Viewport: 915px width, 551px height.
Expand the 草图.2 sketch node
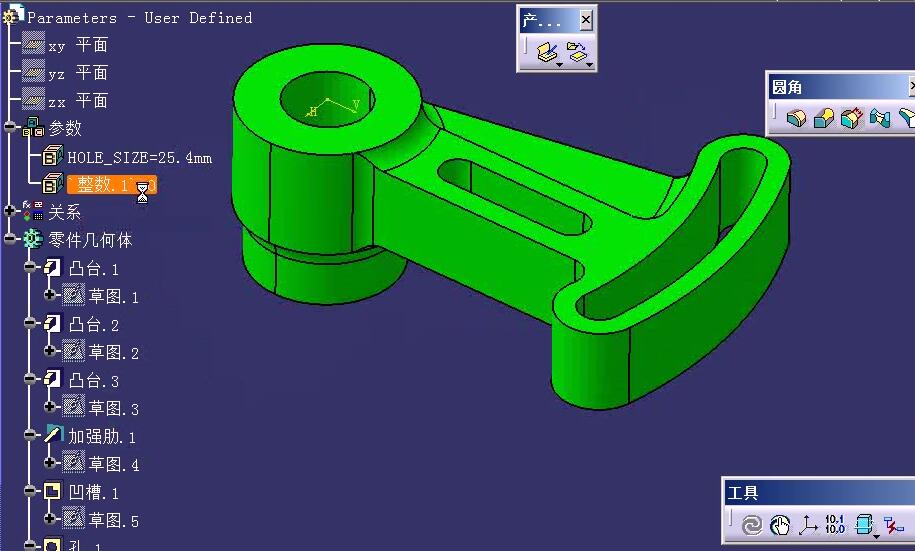[50, 351]
